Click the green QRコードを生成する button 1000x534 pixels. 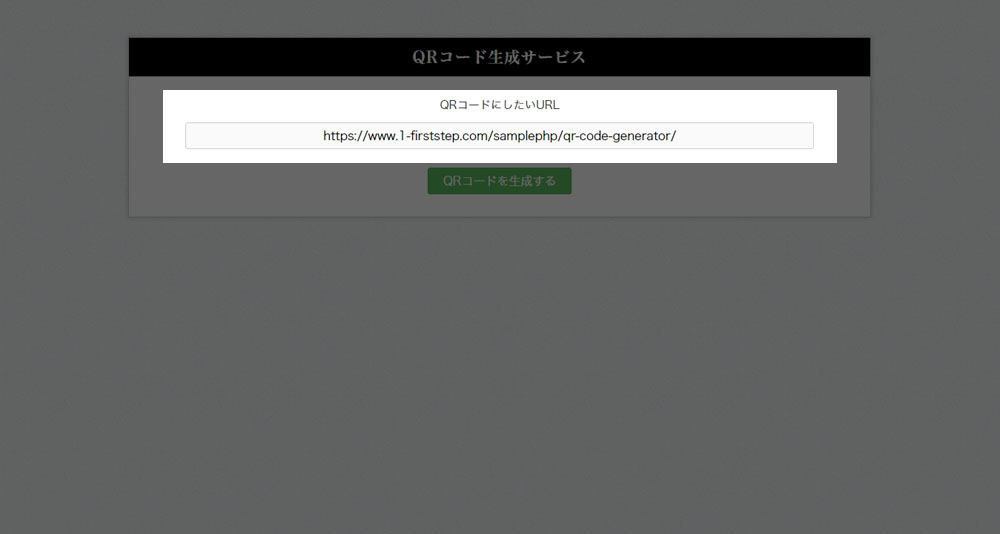pyautogui.click(x=499, y=181)
